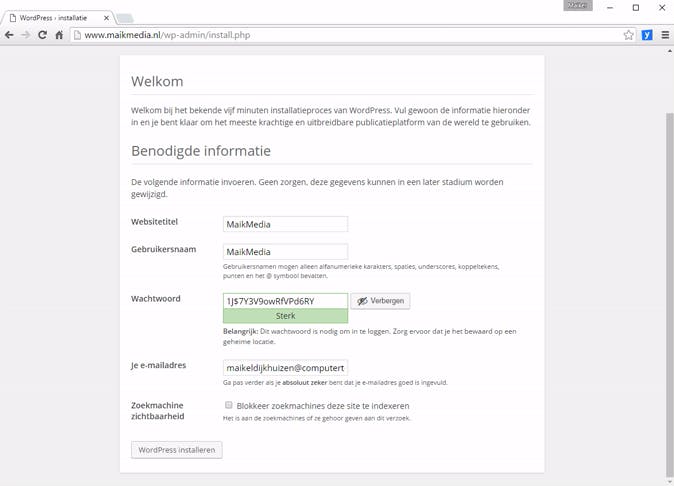The width and height of the screenshot is (674, 486).
Task: Click the Chrome user profile badge
Action: click(578, 6)
